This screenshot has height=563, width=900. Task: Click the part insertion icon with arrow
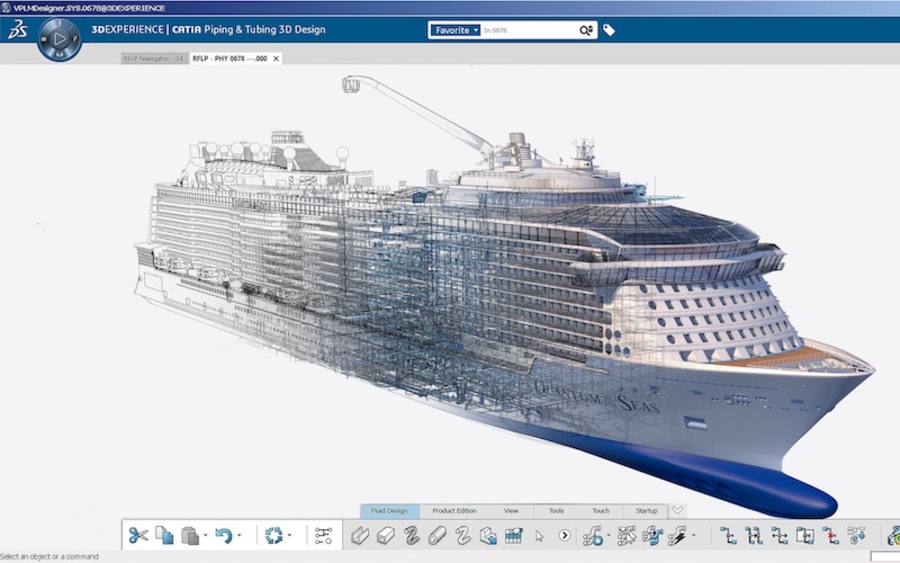[488, 536]
